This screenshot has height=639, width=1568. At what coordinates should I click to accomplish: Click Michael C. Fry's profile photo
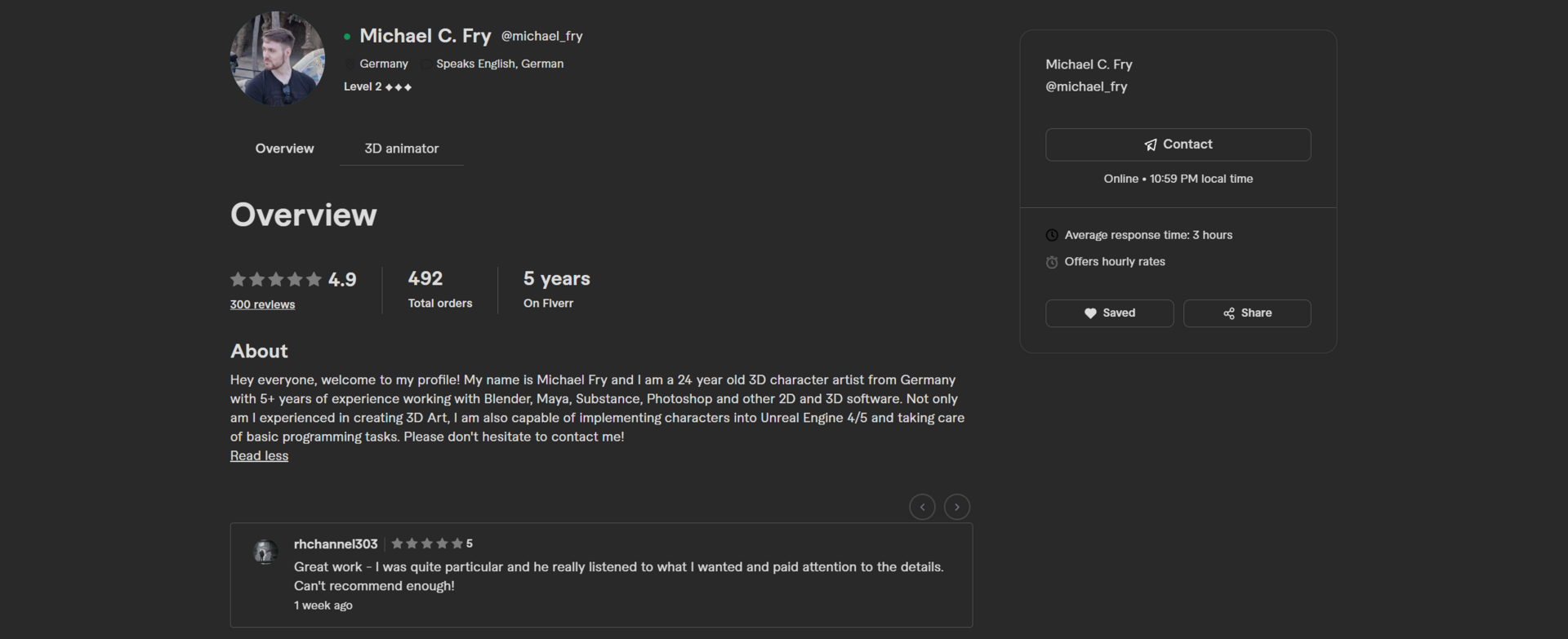(278, 59)
